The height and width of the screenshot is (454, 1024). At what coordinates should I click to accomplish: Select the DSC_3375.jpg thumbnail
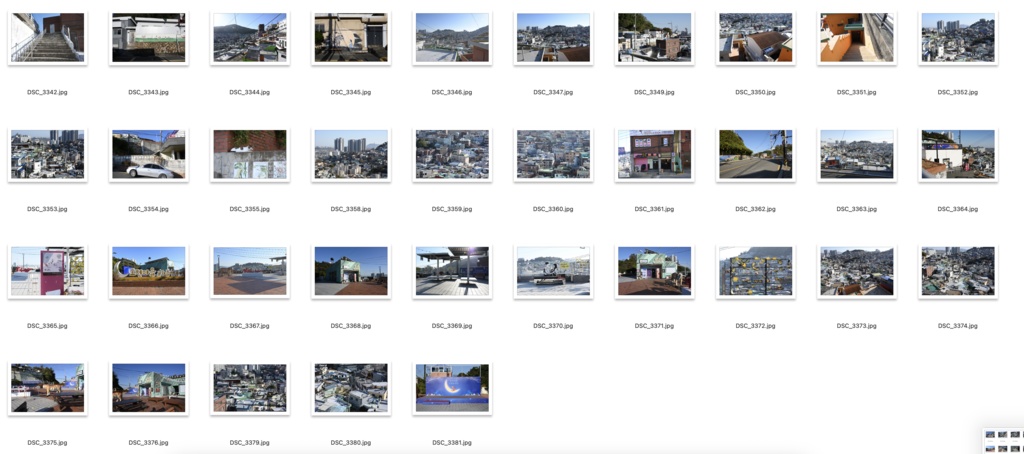pos(47,388)
